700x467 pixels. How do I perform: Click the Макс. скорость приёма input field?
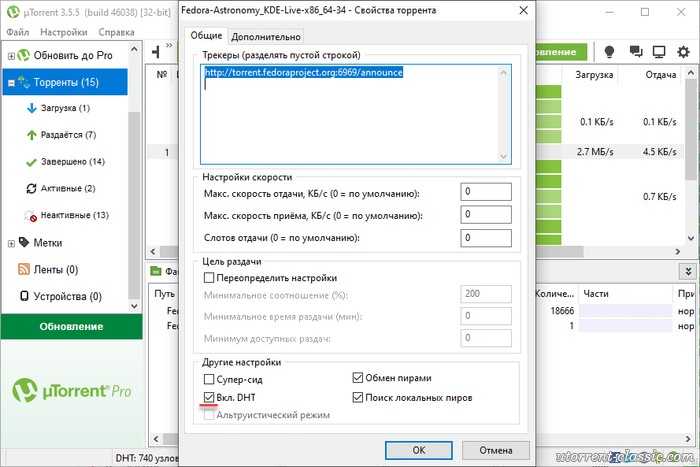tap(486, 215)
